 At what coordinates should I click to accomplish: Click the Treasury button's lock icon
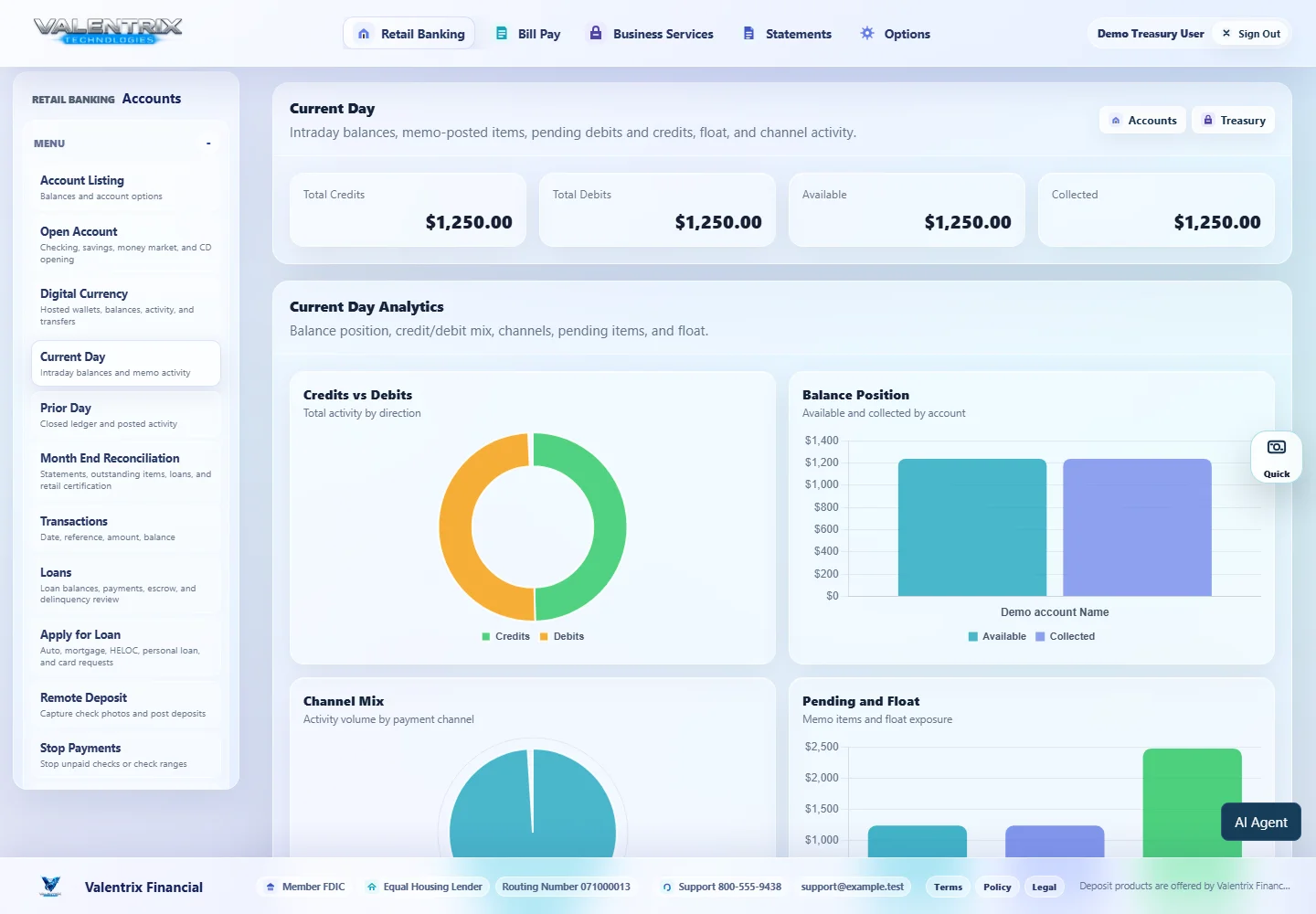pyautogui.click(x=1208, y=121)
